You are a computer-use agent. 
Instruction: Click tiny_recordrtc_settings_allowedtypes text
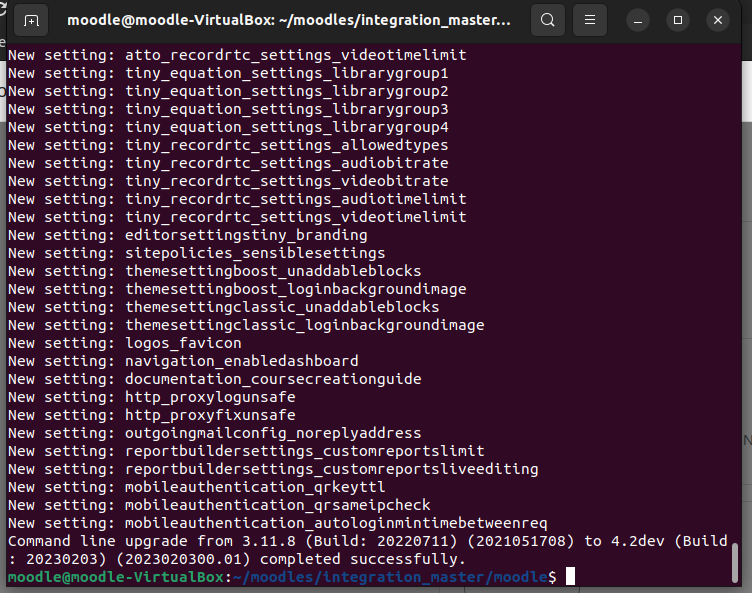coord(286,145)
